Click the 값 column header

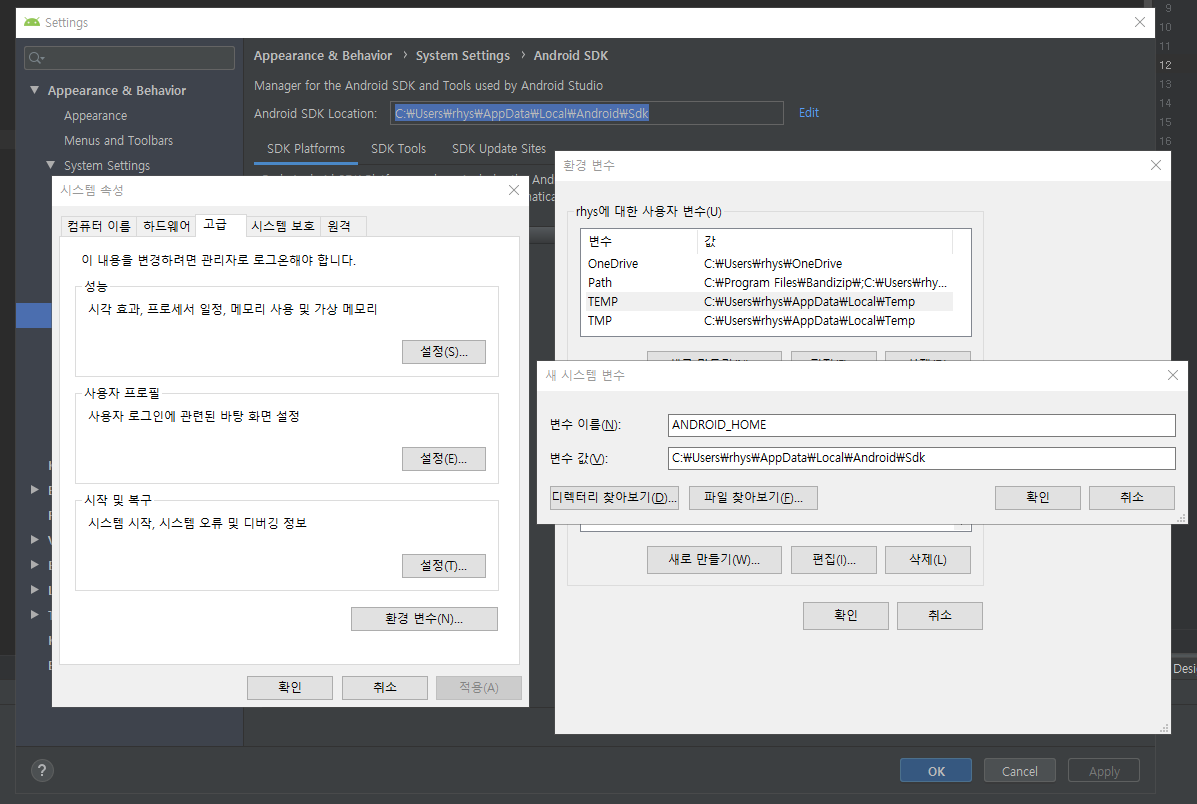point(825,241)
